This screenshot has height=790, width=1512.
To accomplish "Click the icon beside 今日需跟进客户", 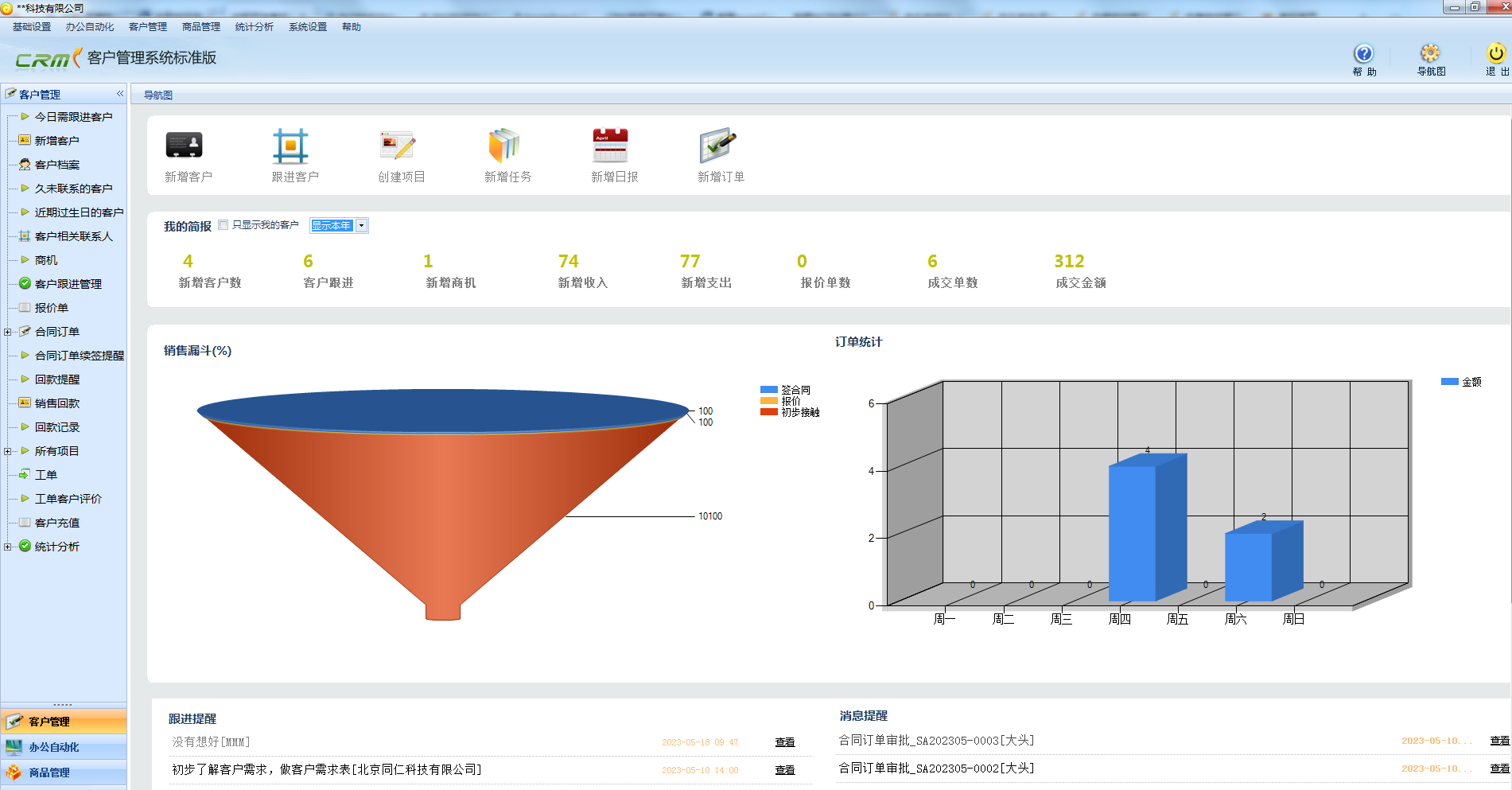I will (25, 116).
